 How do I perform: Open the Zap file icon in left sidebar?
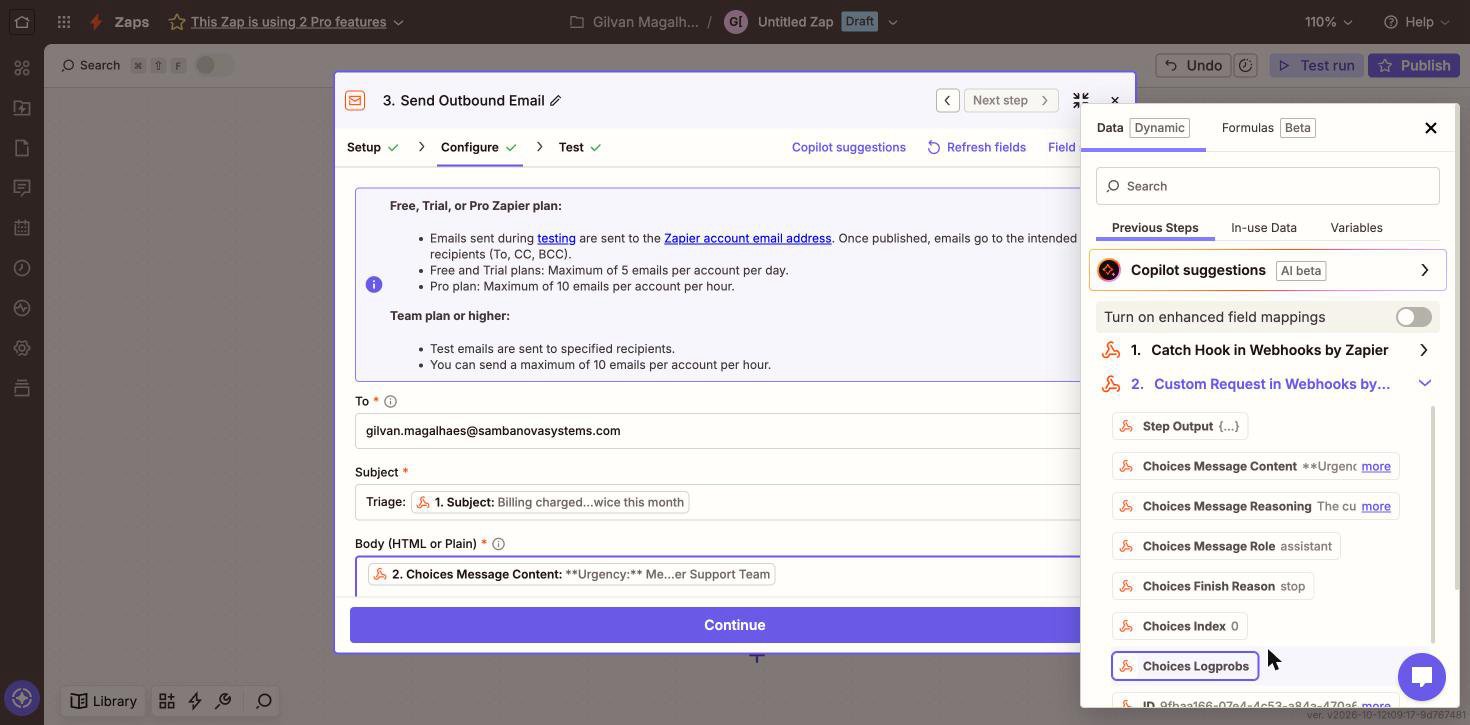(x=22, y=108)
